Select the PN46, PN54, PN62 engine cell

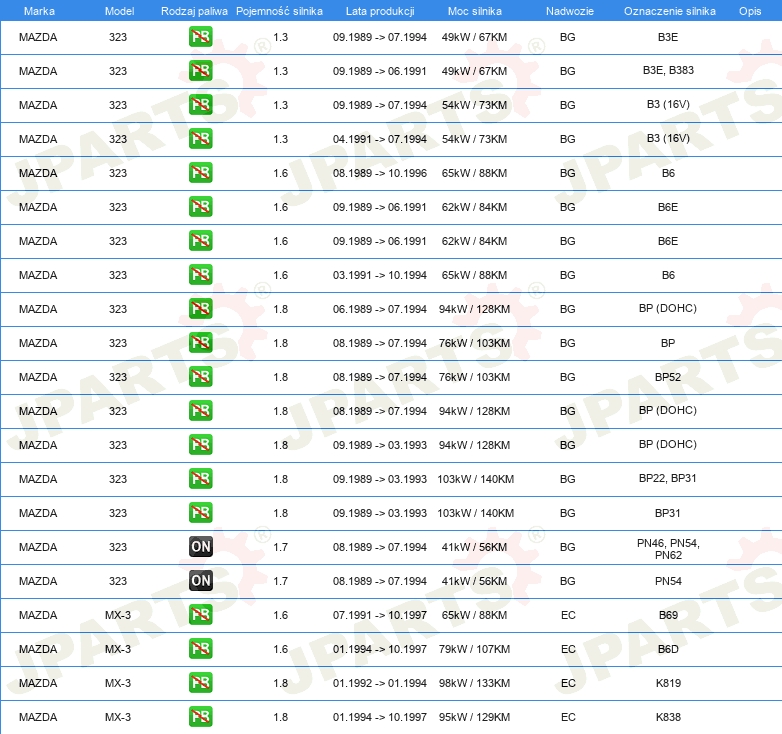668,549
